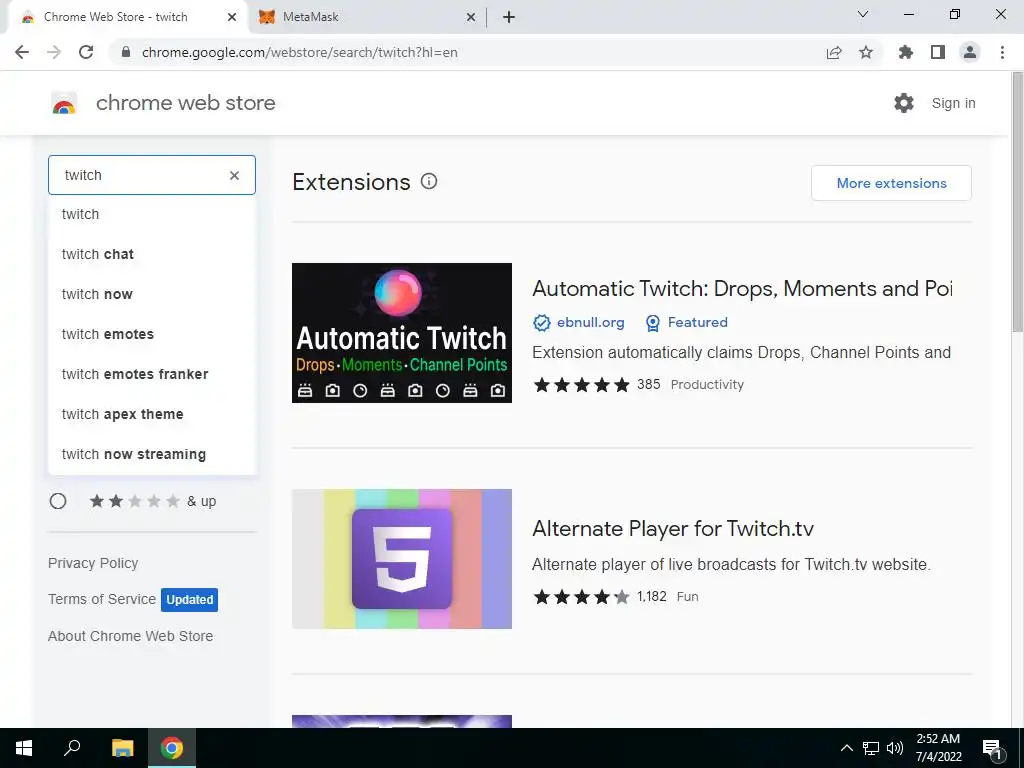Open the Extensions puzzle-piece menu
Image resolution: width=1024 pixels, height=768 pixels.
[906, 52]
